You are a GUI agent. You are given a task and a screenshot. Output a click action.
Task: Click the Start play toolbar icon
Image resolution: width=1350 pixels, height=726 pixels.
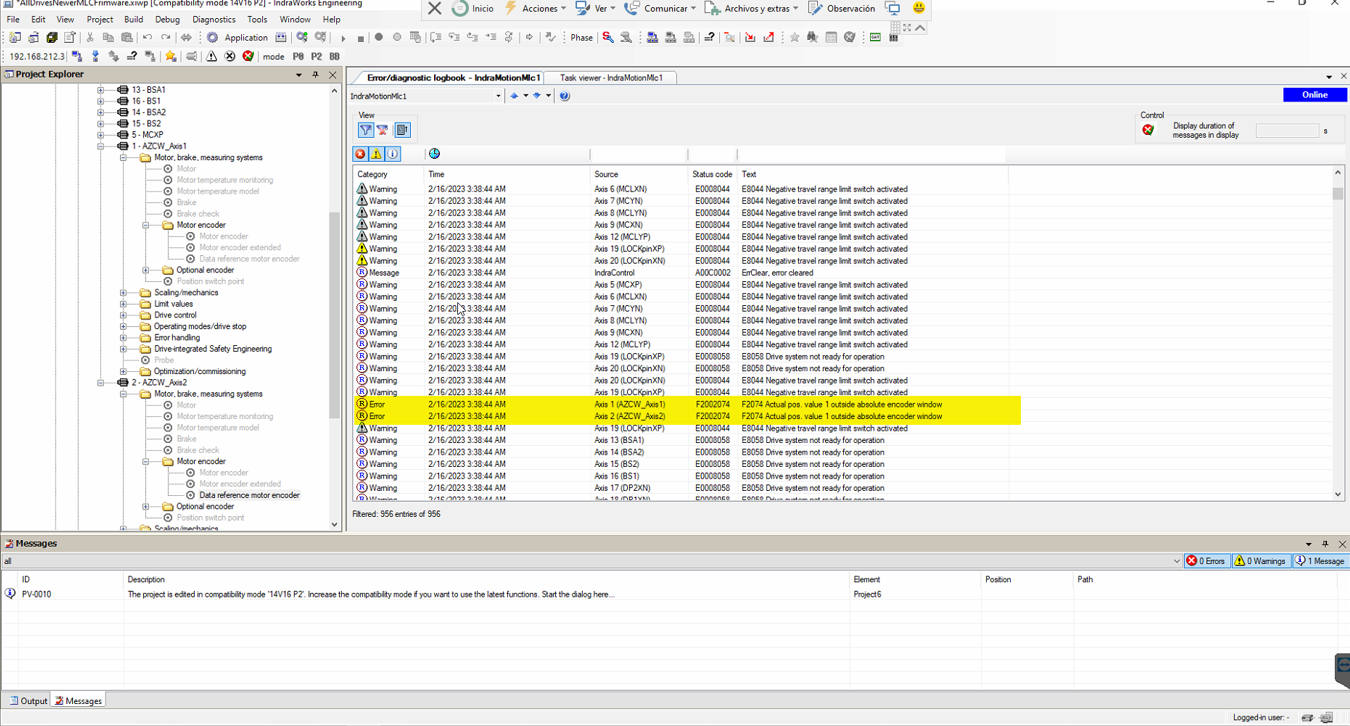pos(343,38)
